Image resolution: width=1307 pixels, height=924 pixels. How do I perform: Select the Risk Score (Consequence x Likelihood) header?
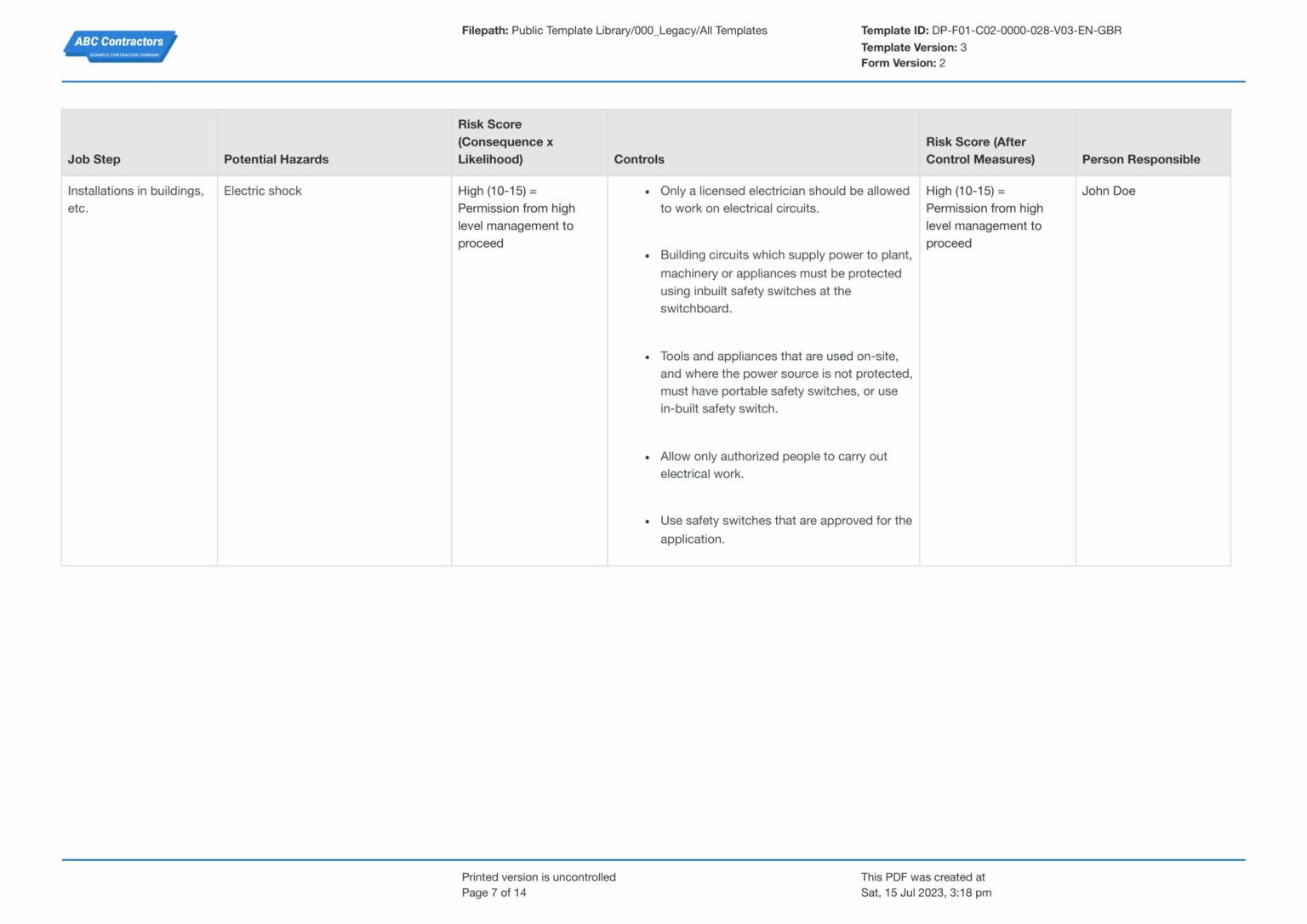pyautogui.click(x=505, y=142)
